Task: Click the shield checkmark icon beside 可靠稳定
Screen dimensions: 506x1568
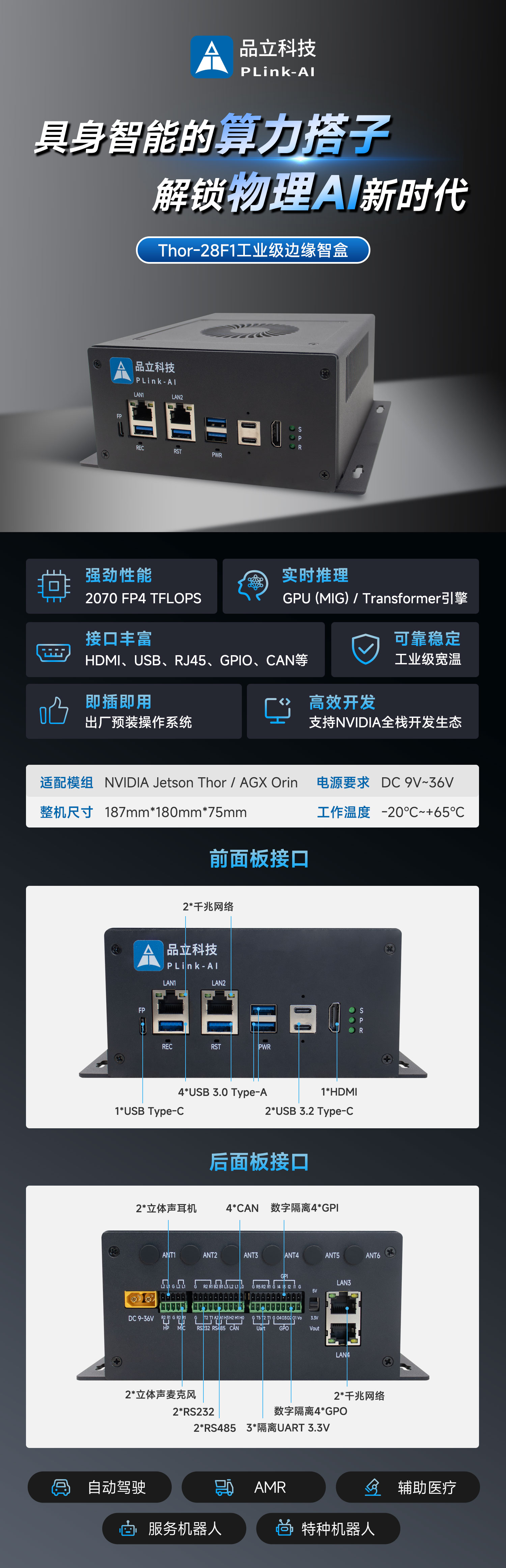Action: tap(366, 649)
